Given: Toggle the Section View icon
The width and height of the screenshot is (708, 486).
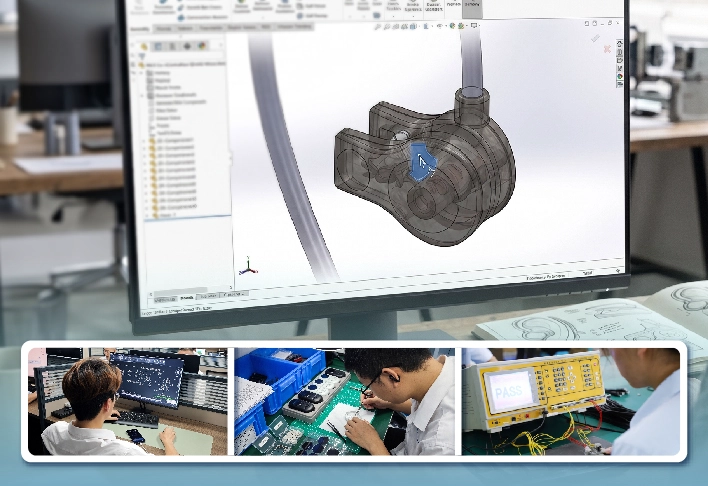Looking at the screenshot, I should pyautogui.click(x=405, y=26).
